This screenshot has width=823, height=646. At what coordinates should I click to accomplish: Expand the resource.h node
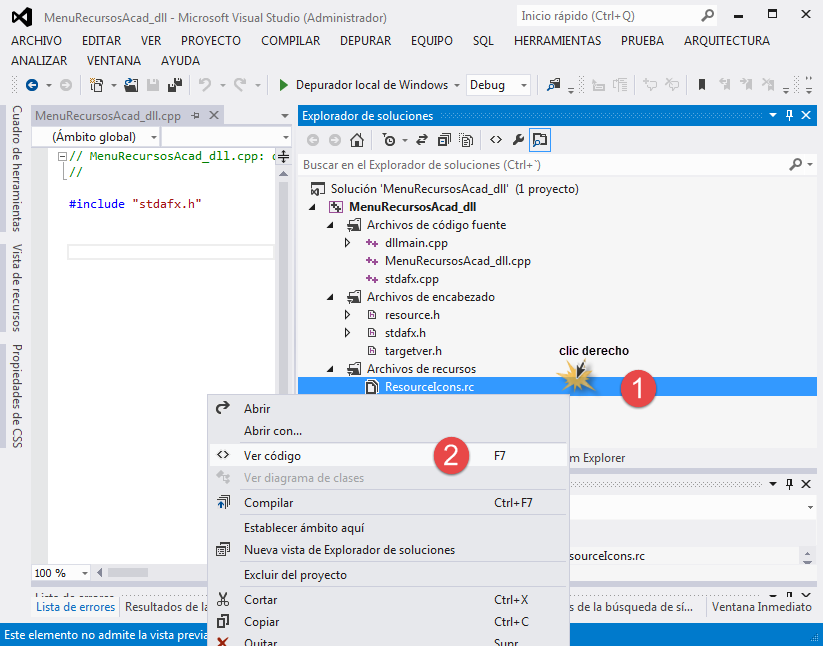tap(347, 315)
